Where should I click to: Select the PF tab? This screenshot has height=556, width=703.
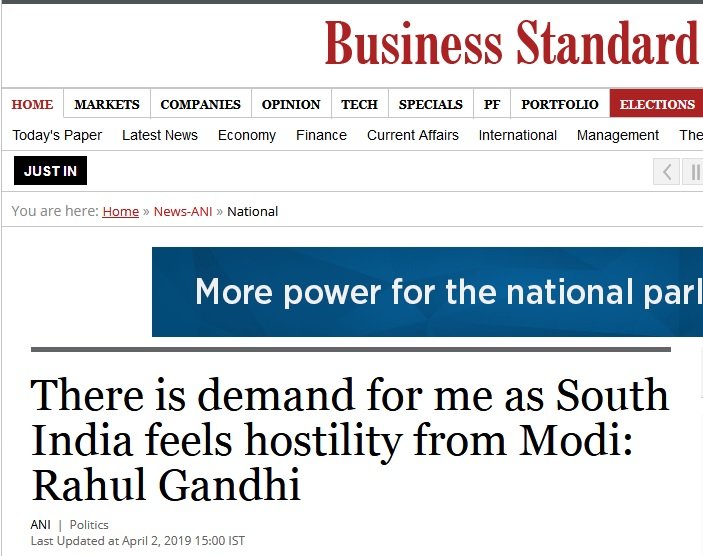(x=492, y=104)
